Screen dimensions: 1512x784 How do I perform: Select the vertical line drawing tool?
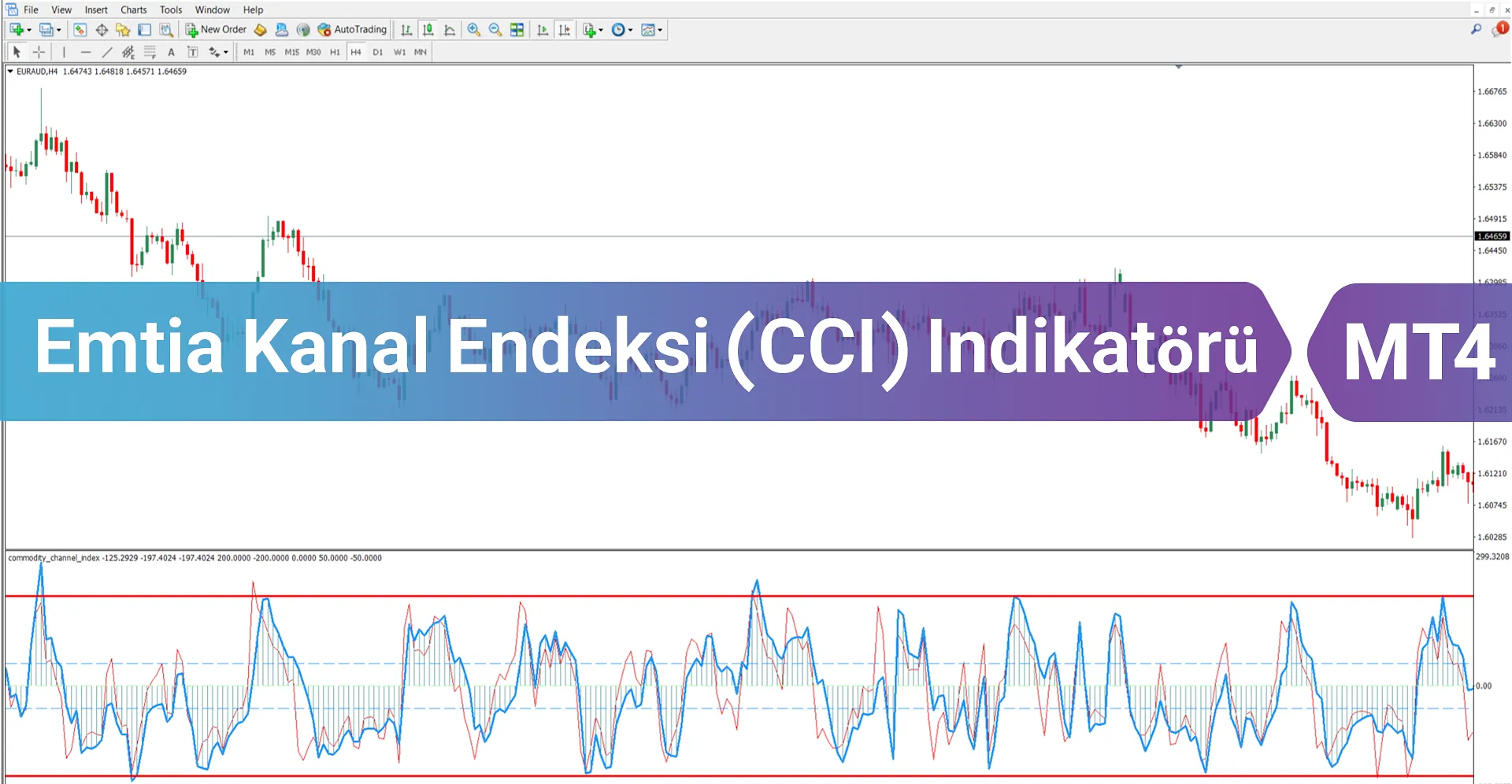[x=64, y=52]
